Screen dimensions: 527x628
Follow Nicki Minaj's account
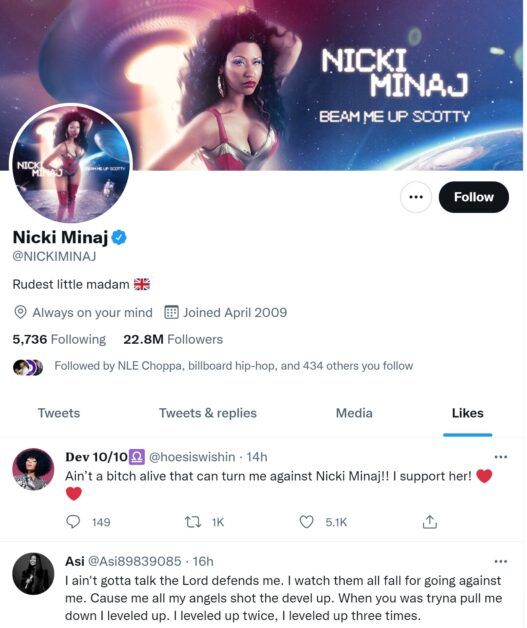click(474, 197)
